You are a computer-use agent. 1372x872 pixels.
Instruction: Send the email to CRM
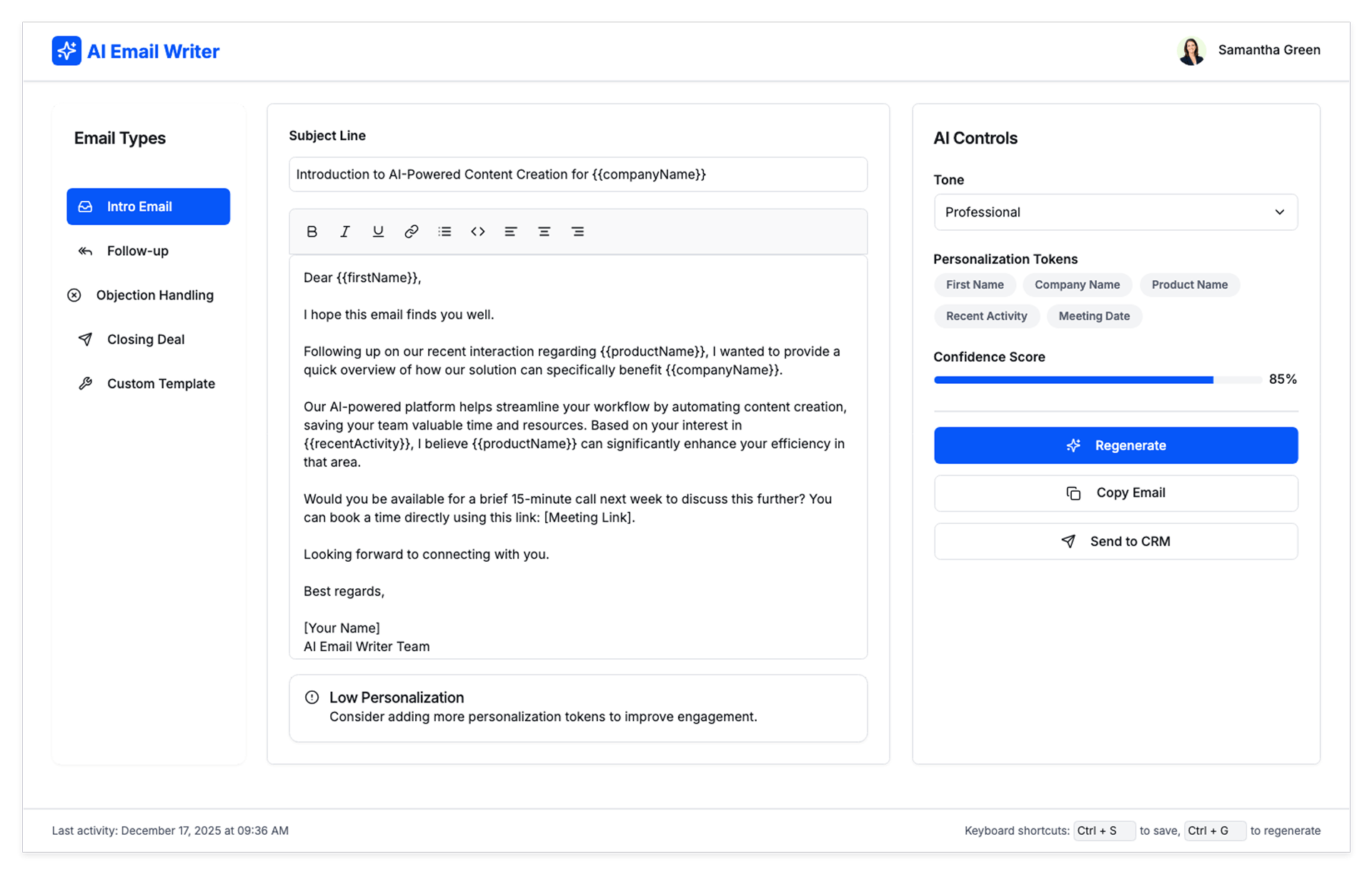pyautogui.click(x=1115, y=542)
